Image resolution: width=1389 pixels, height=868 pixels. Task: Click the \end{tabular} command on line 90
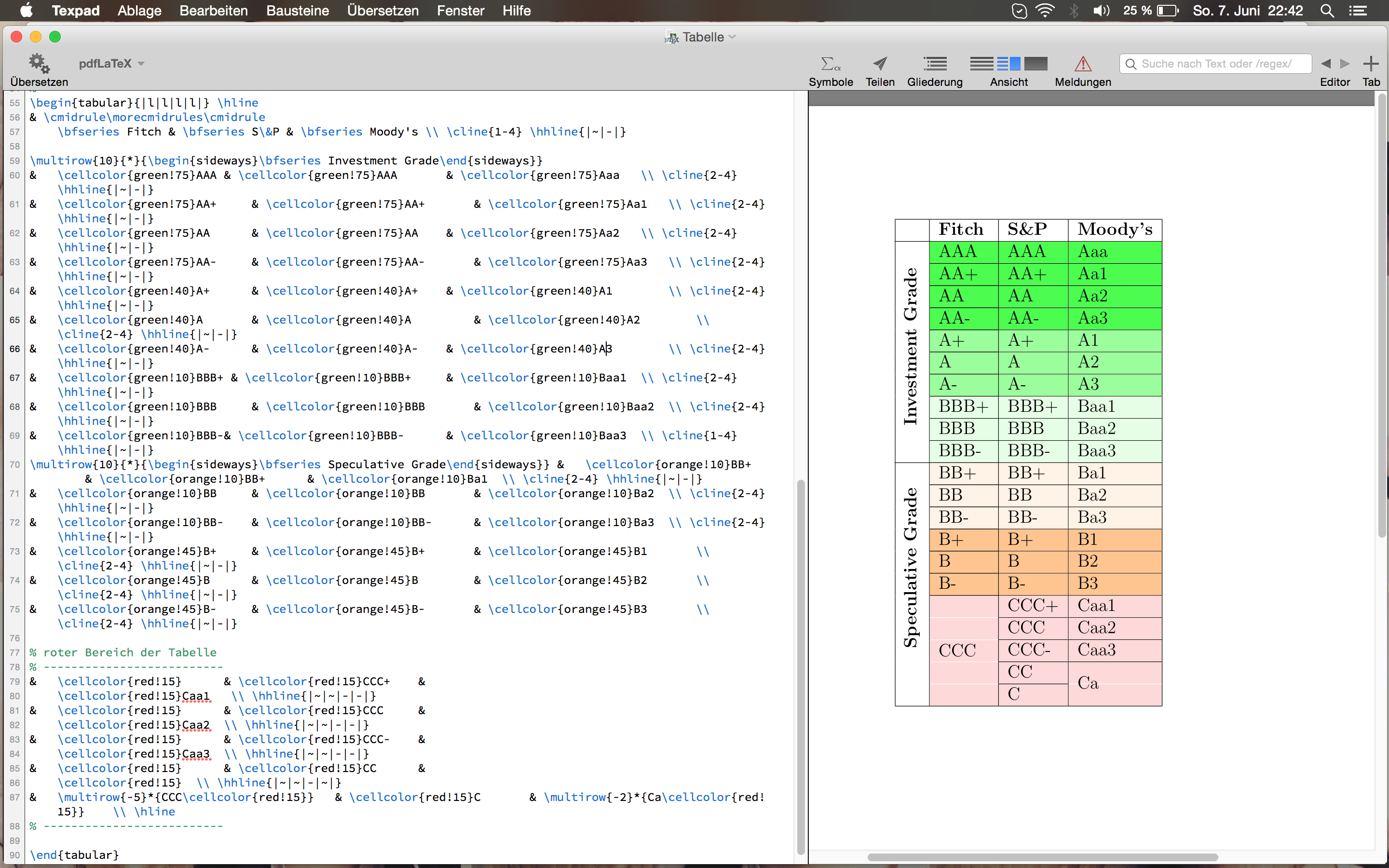75,855
